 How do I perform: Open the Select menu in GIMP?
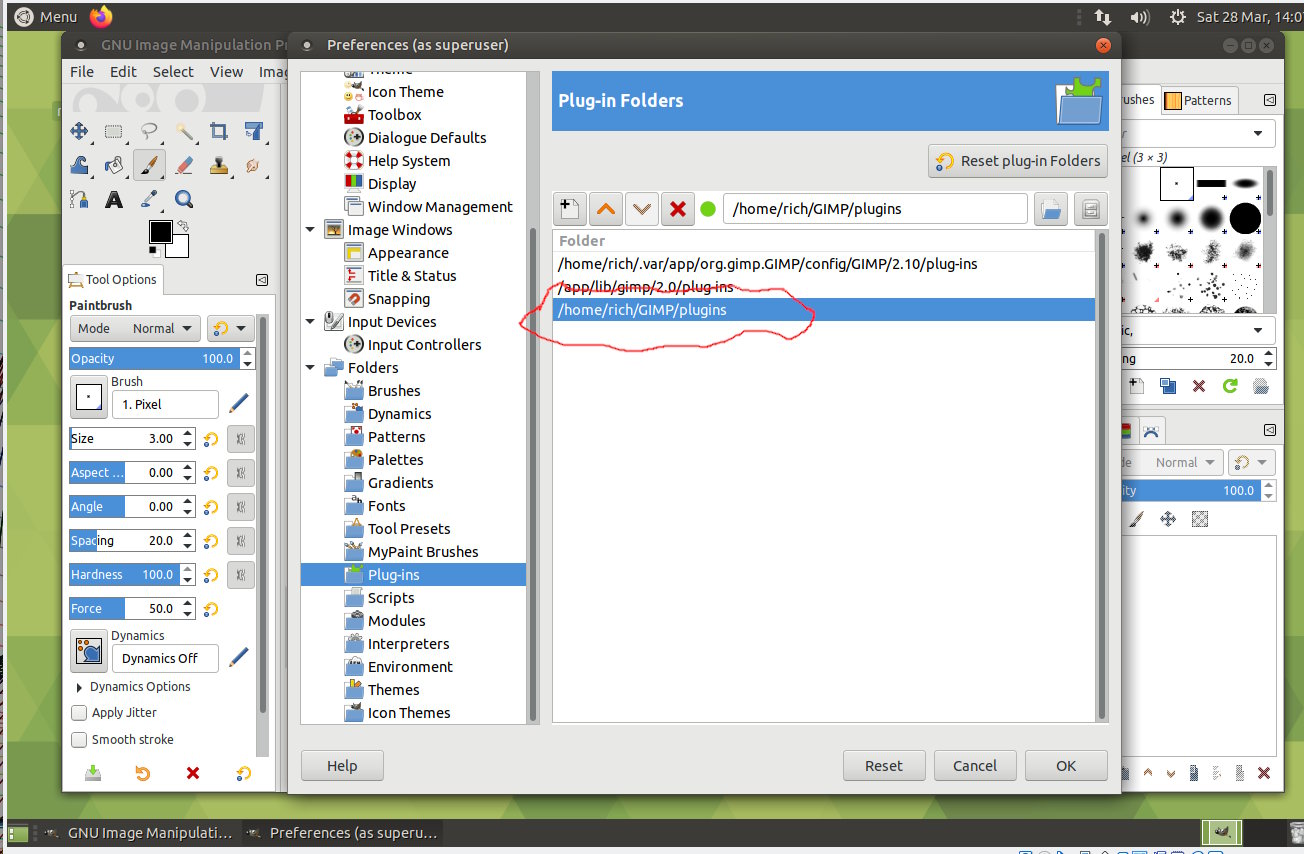[173, 72]
